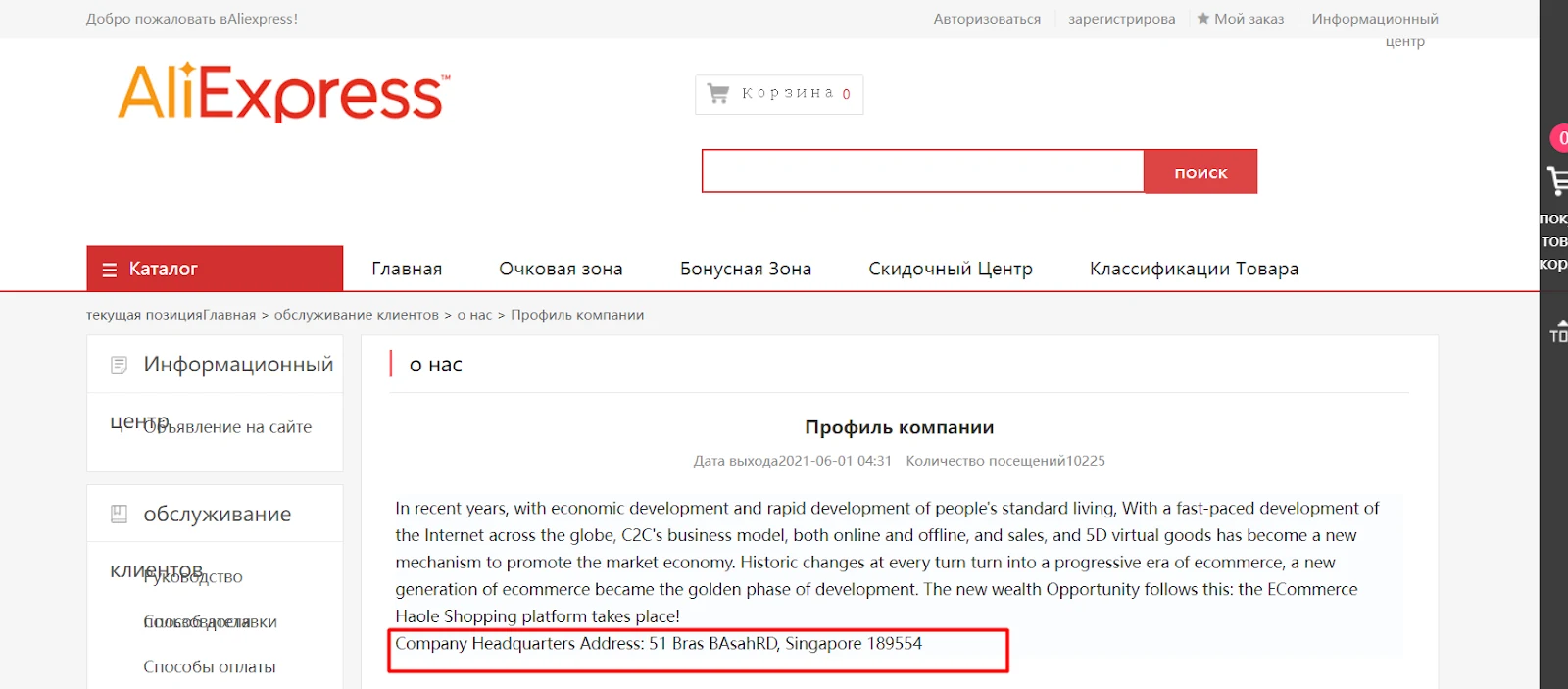Click the AliExpress logo

coord(284,93)
